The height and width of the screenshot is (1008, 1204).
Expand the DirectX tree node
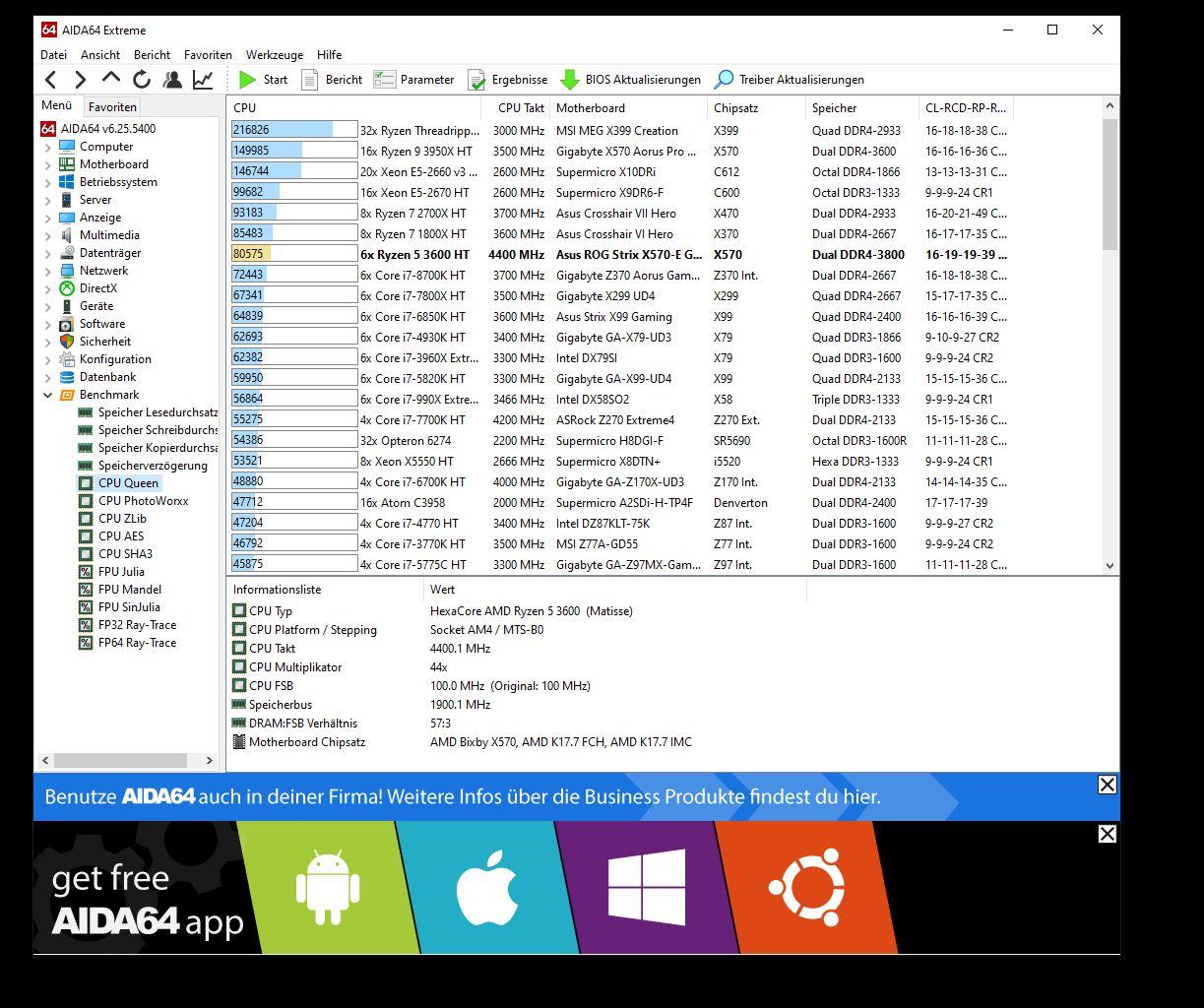coord(48,288)
